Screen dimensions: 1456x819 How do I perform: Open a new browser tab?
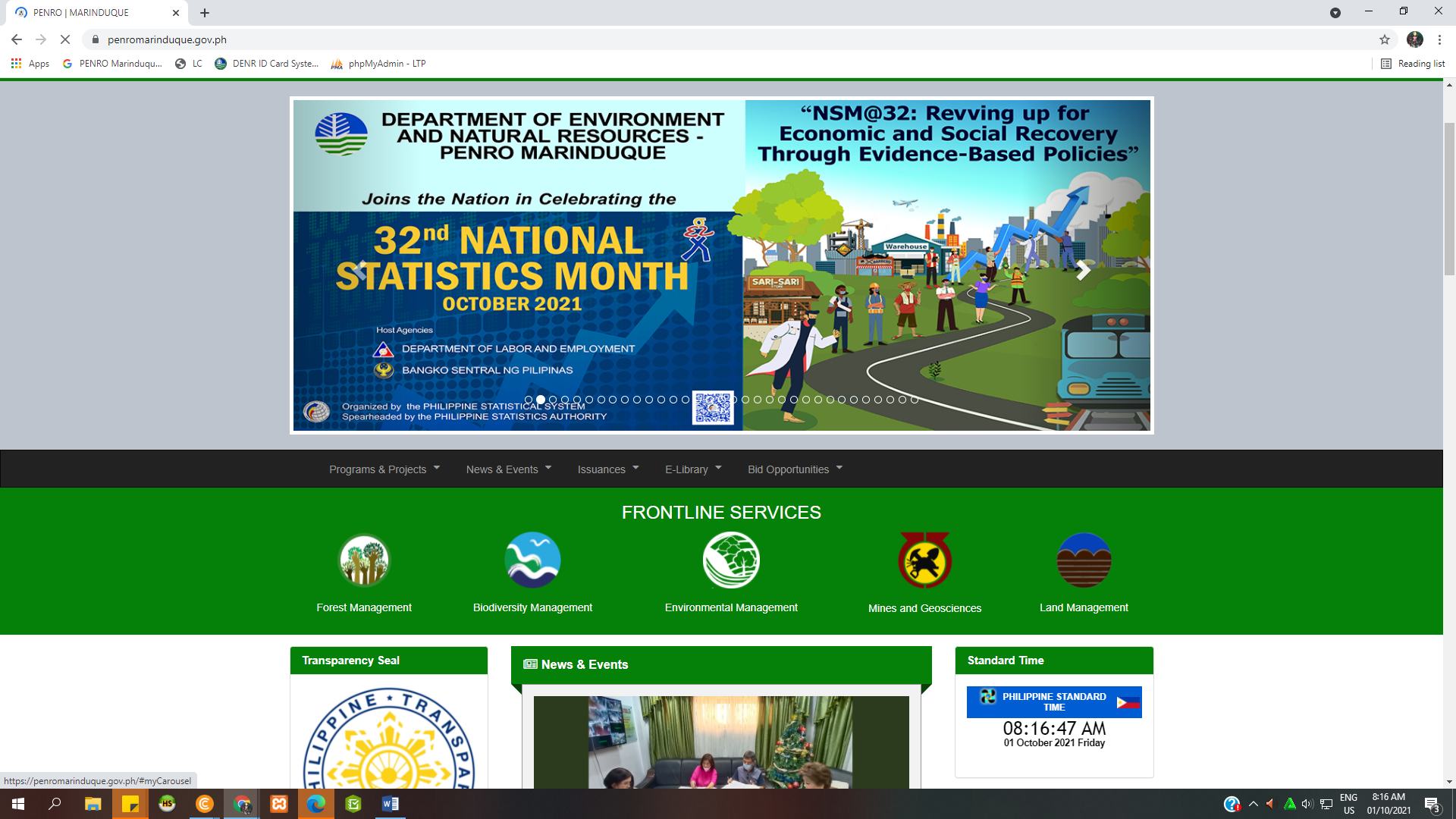point(205,13)
